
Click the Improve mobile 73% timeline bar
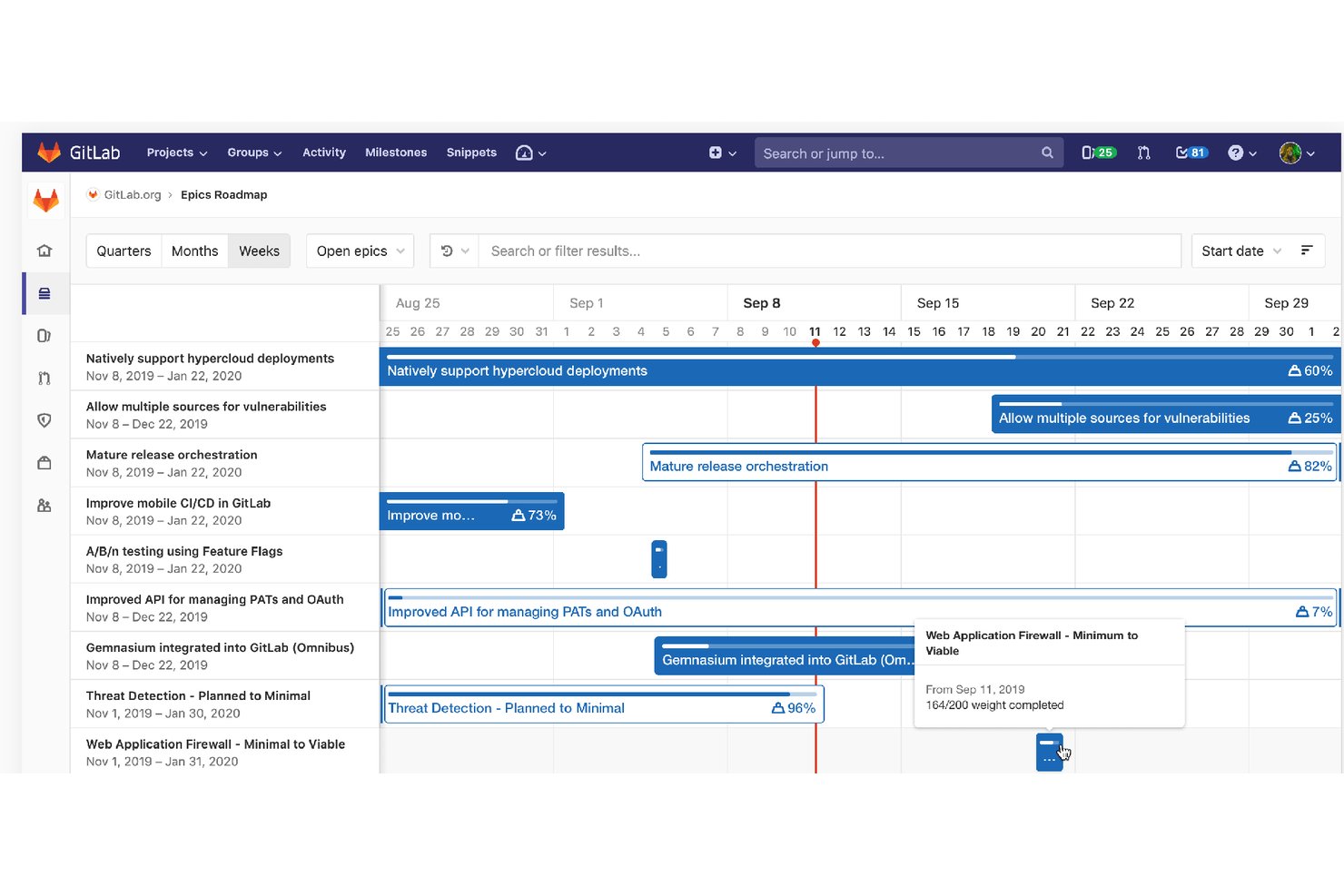(472, 511)
